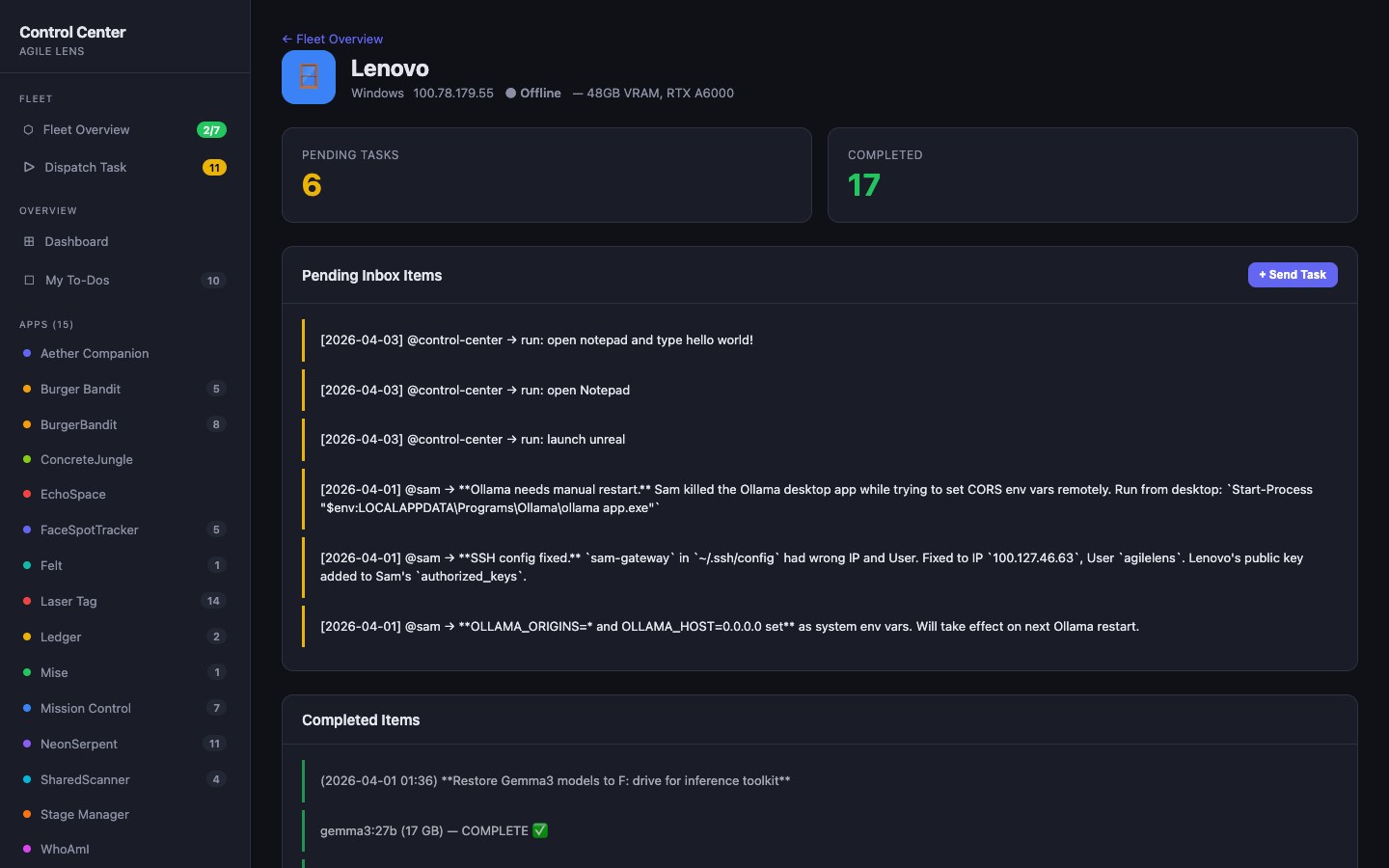Open Mission Control app

[x=124, y=708]
